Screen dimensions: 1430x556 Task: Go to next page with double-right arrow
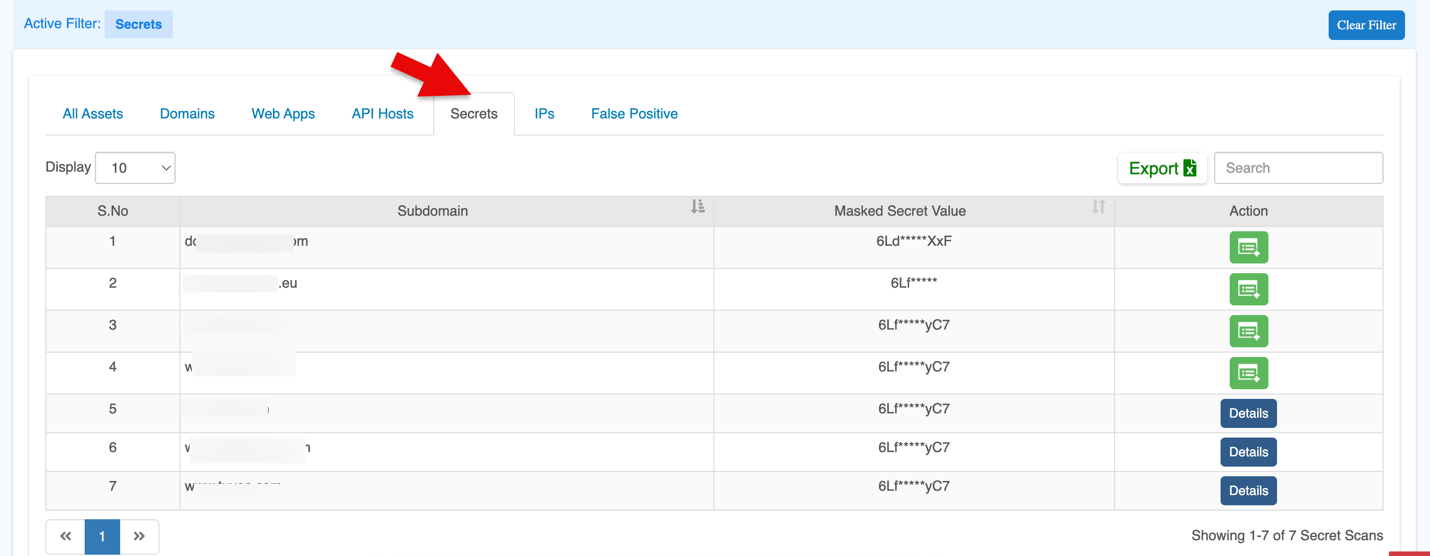point(139,537)
